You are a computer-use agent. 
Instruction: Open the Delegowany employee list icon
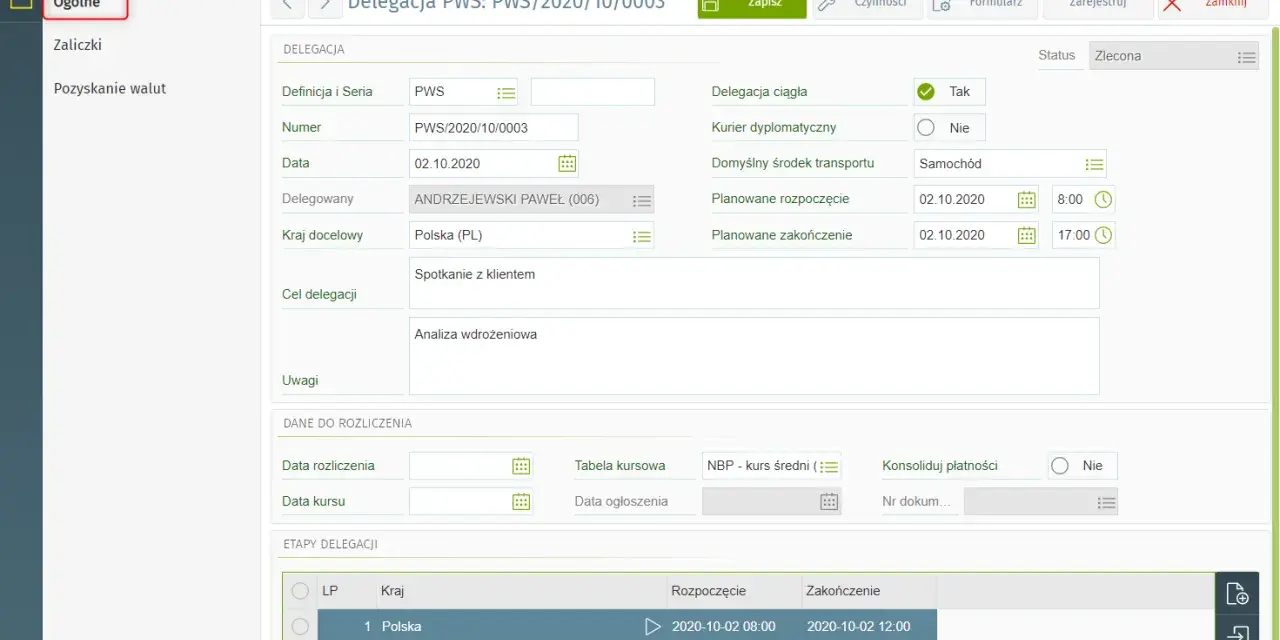pos(641,200)
